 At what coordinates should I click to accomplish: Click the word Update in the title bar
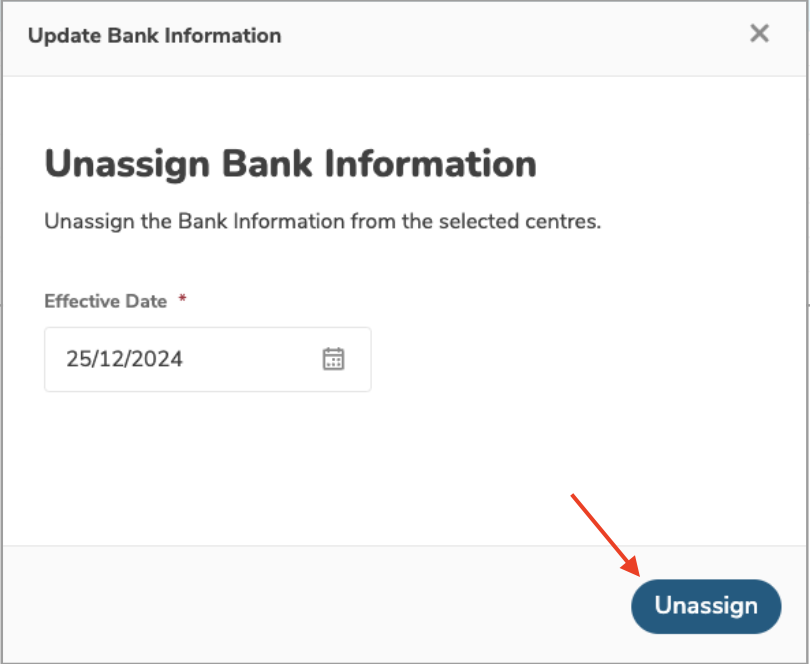coord(58,36)
